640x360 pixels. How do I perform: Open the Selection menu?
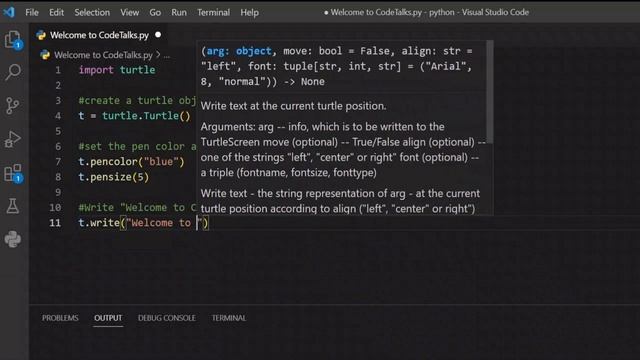coord(92,13)
